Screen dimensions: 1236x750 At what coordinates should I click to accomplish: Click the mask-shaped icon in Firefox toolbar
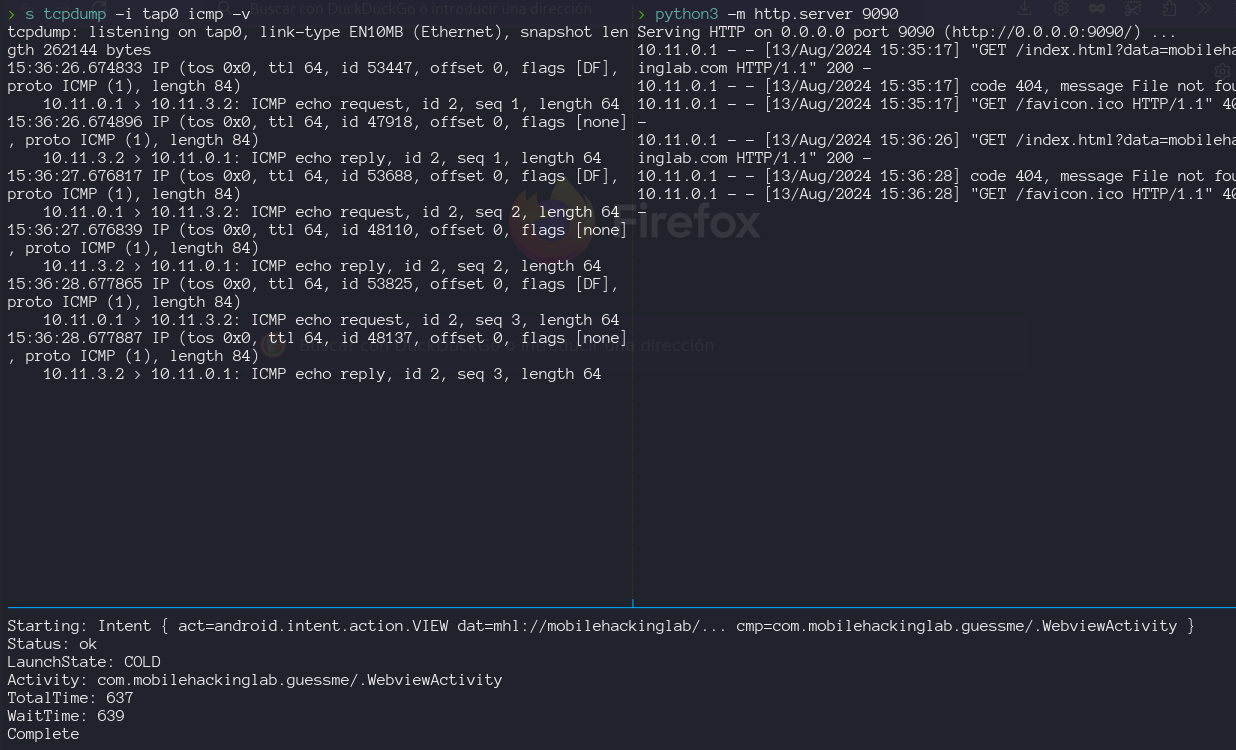coord(1097,8)
